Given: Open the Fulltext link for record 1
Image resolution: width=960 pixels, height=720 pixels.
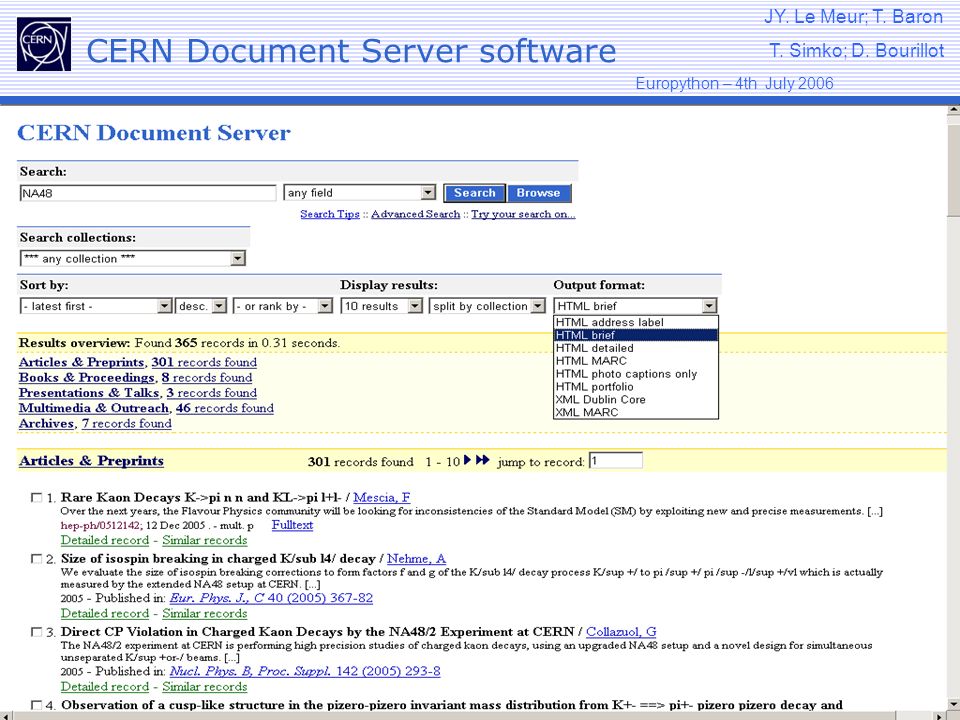Looking at the screenshot, I should coord(293,525).
